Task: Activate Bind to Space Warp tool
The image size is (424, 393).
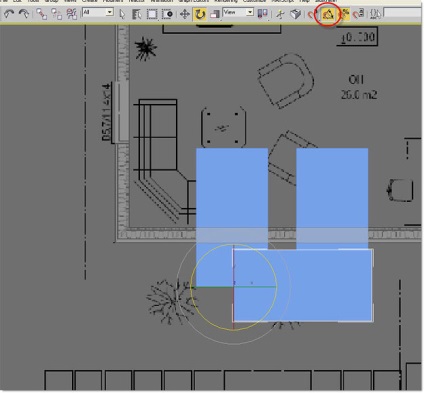Action: coord(72,14)
